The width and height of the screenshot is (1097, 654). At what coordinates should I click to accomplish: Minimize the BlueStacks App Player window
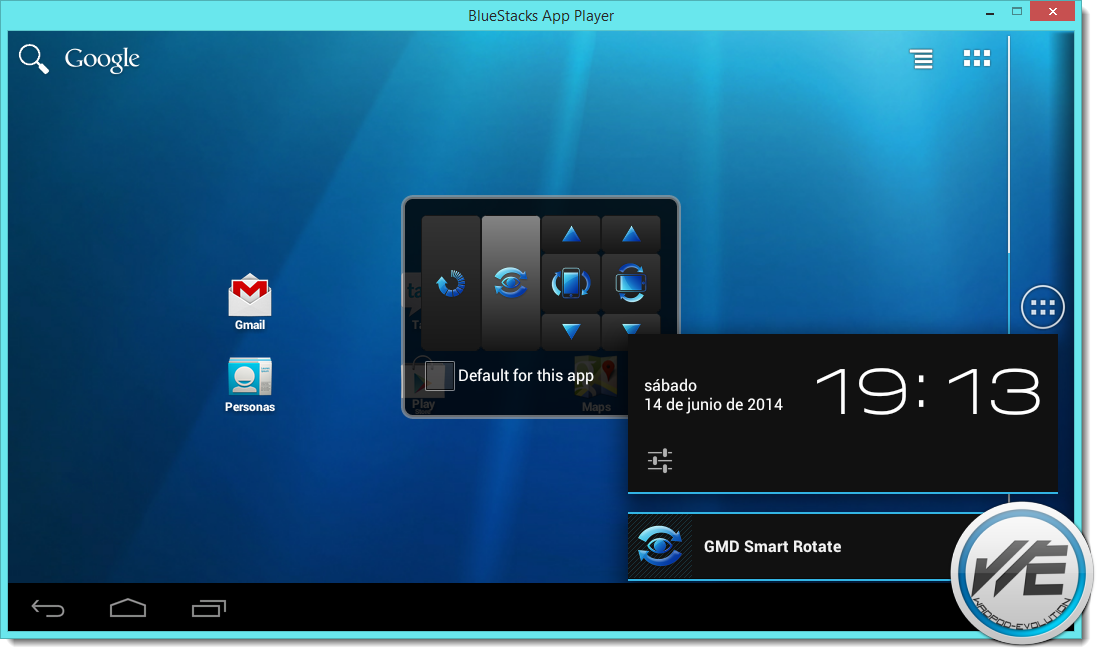coord(990,13)
